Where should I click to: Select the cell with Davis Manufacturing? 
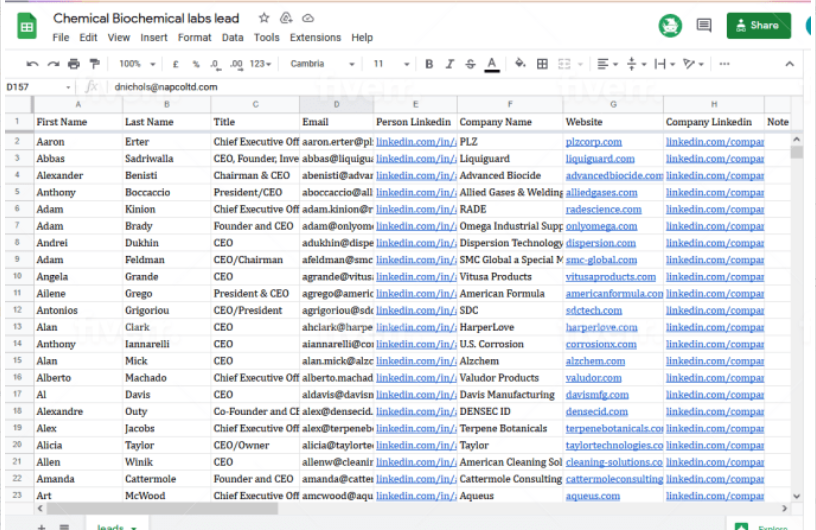coord(509,395)
